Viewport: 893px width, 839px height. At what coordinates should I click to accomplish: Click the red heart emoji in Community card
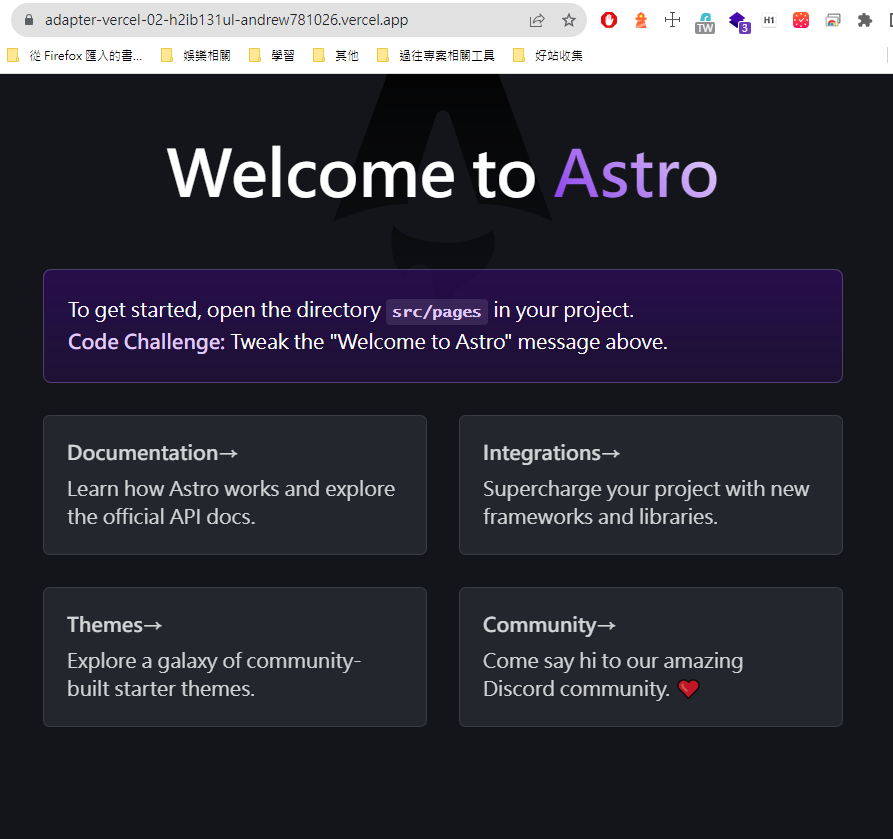click(x=688, y=689)
